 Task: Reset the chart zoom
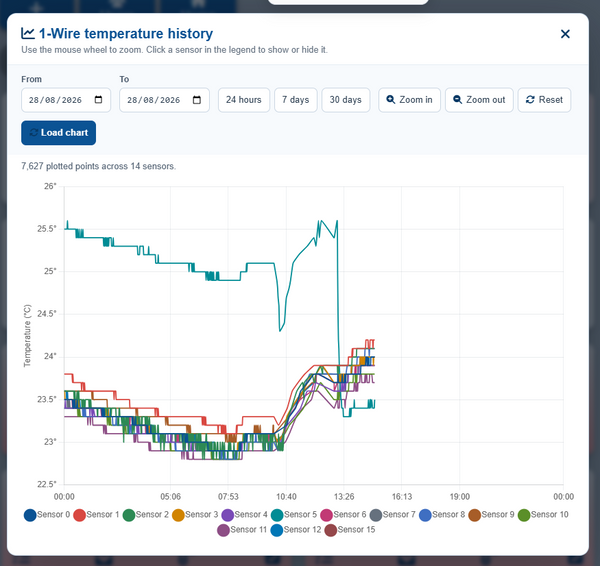click(x=544, y=100)
